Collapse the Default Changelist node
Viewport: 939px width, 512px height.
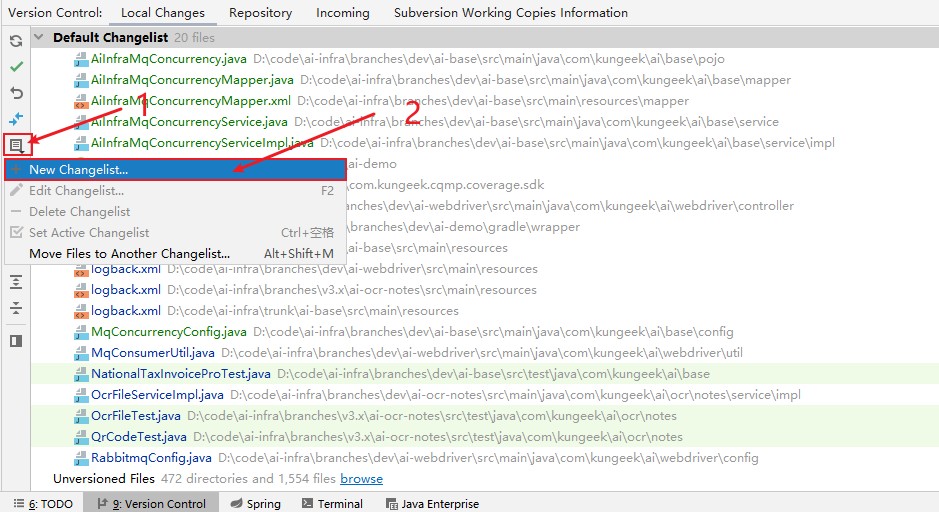39,38
